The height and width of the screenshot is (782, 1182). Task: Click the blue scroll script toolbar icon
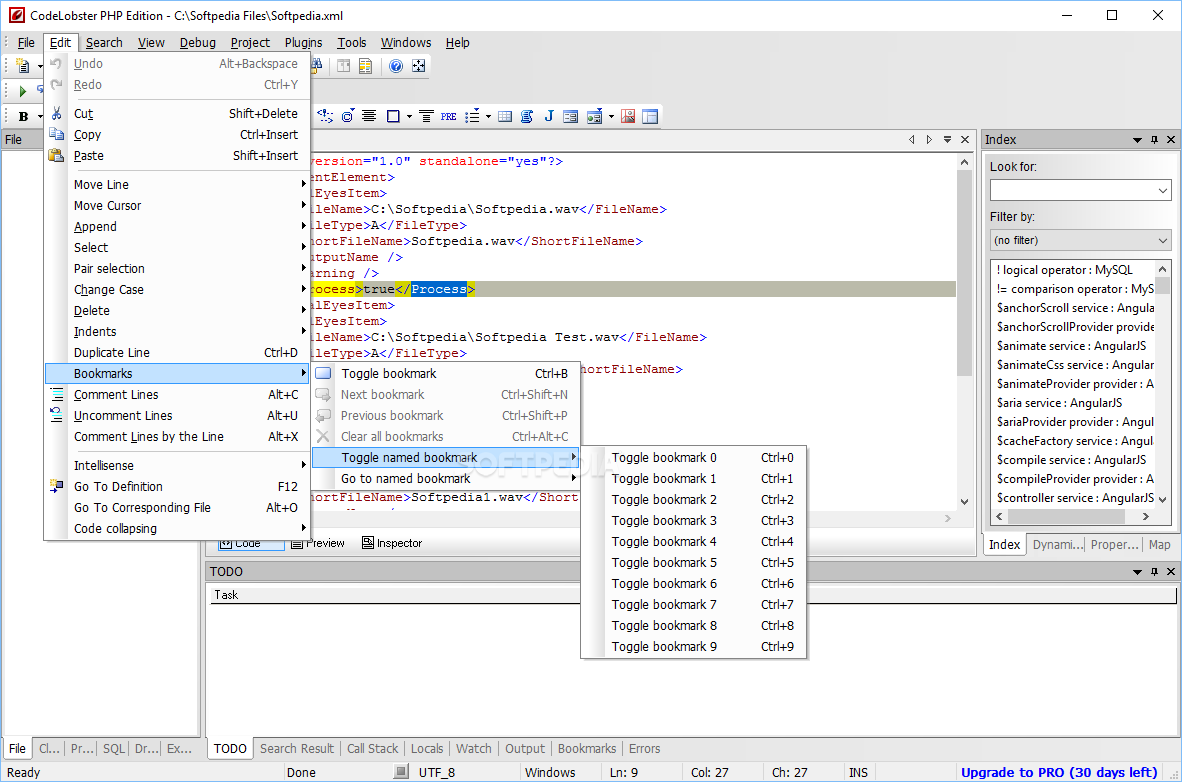(x=527, y=116)
